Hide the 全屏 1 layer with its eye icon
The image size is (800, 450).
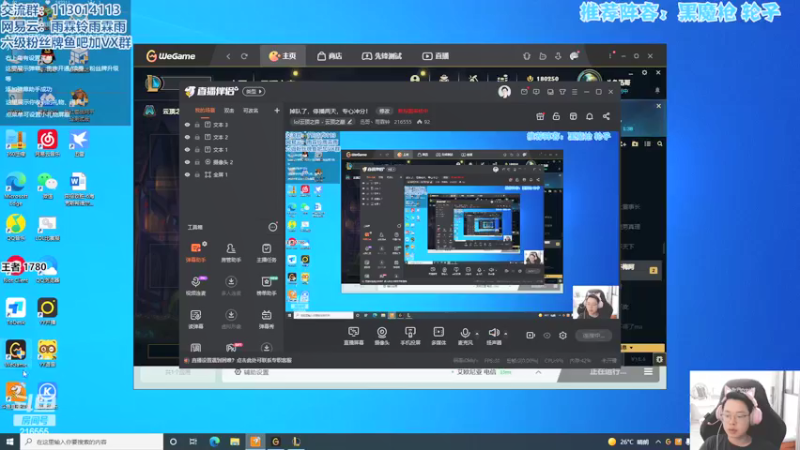187,174
